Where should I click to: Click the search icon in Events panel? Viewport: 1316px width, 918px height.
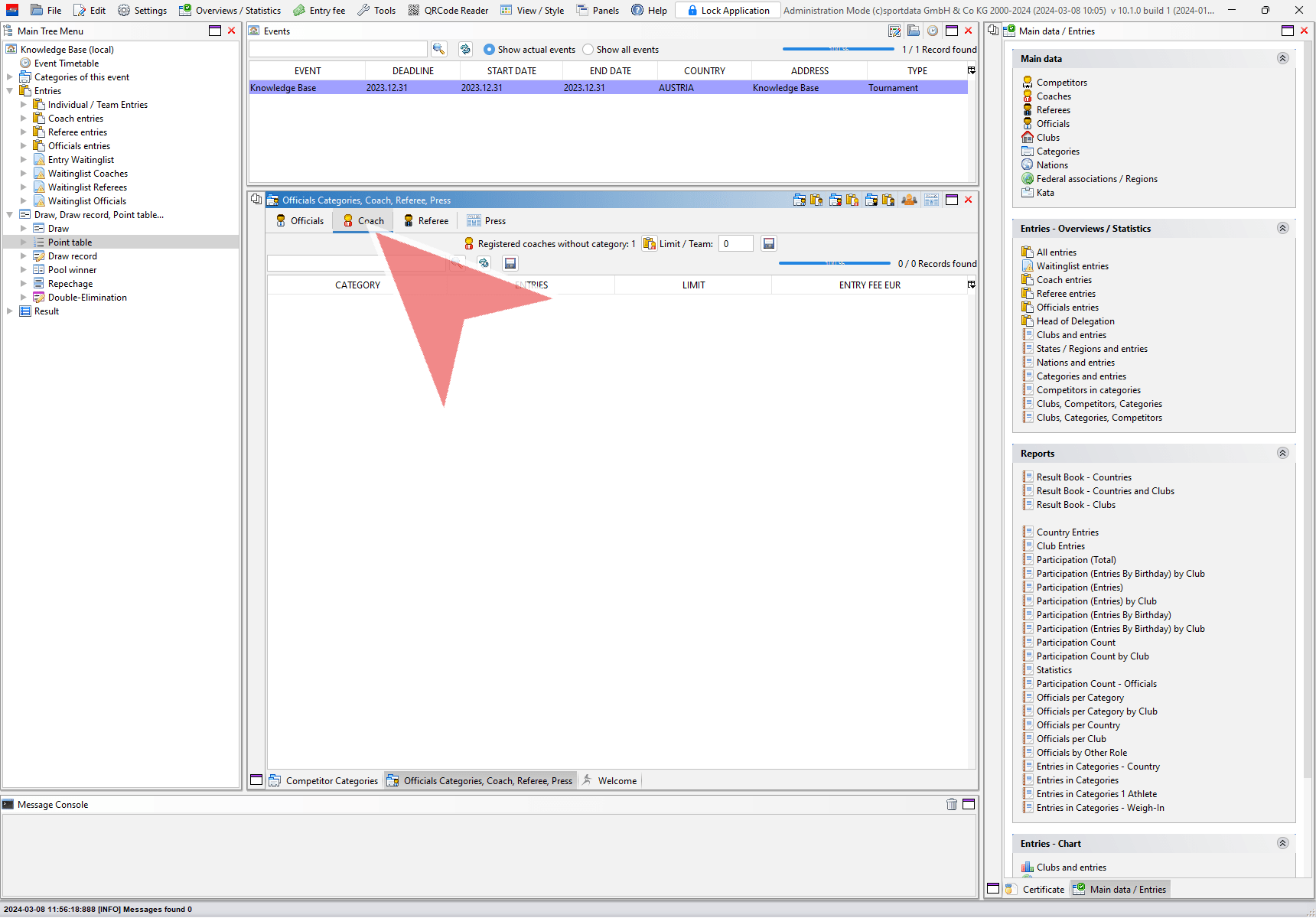coord(438,49)
